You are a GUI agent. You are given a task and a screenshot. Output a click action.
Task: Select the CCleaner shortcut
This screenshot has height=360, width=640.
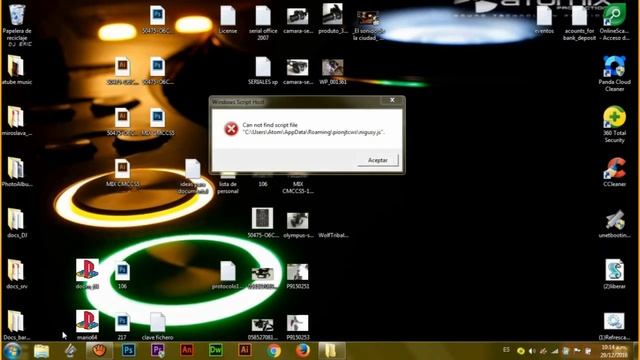click(614, 168)
